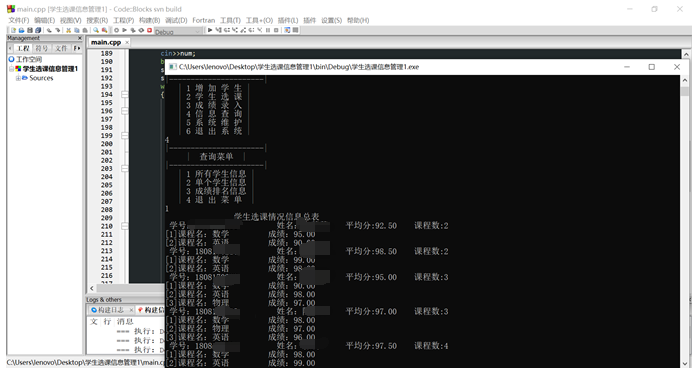The height and width of the screenshot is (369, 692).
Task: Click the Run to cursor debug icon
Action: coord(218,30)
